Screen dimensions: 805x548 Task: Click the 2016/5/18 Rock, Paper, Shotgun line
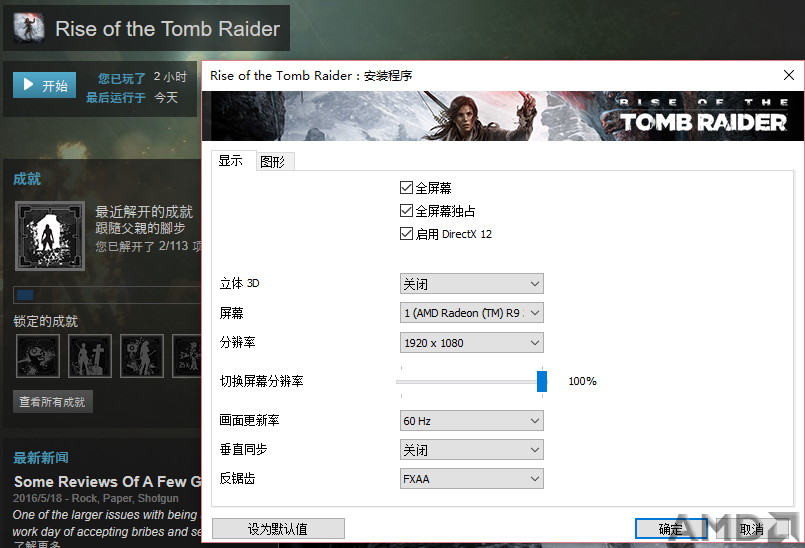(x=95, y=498)
